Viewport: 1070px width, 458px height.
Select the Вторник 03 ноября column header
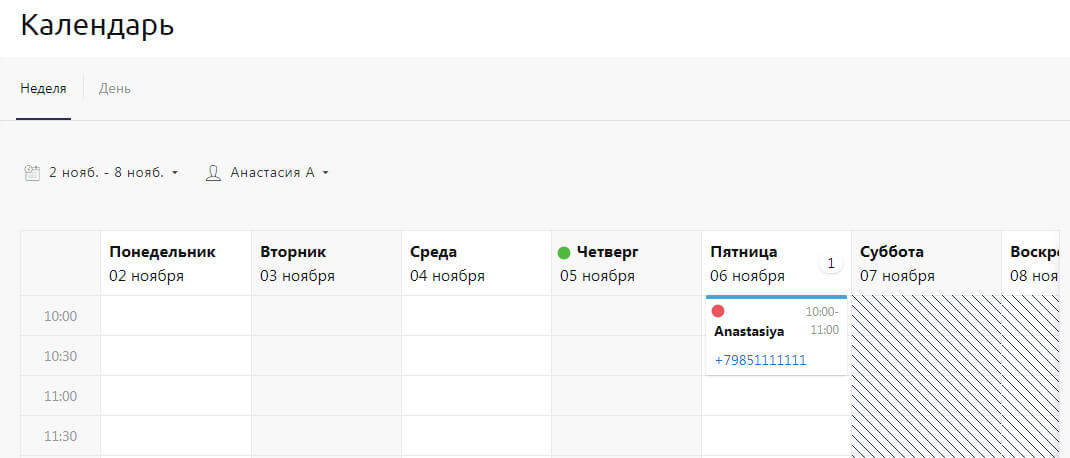325,263
